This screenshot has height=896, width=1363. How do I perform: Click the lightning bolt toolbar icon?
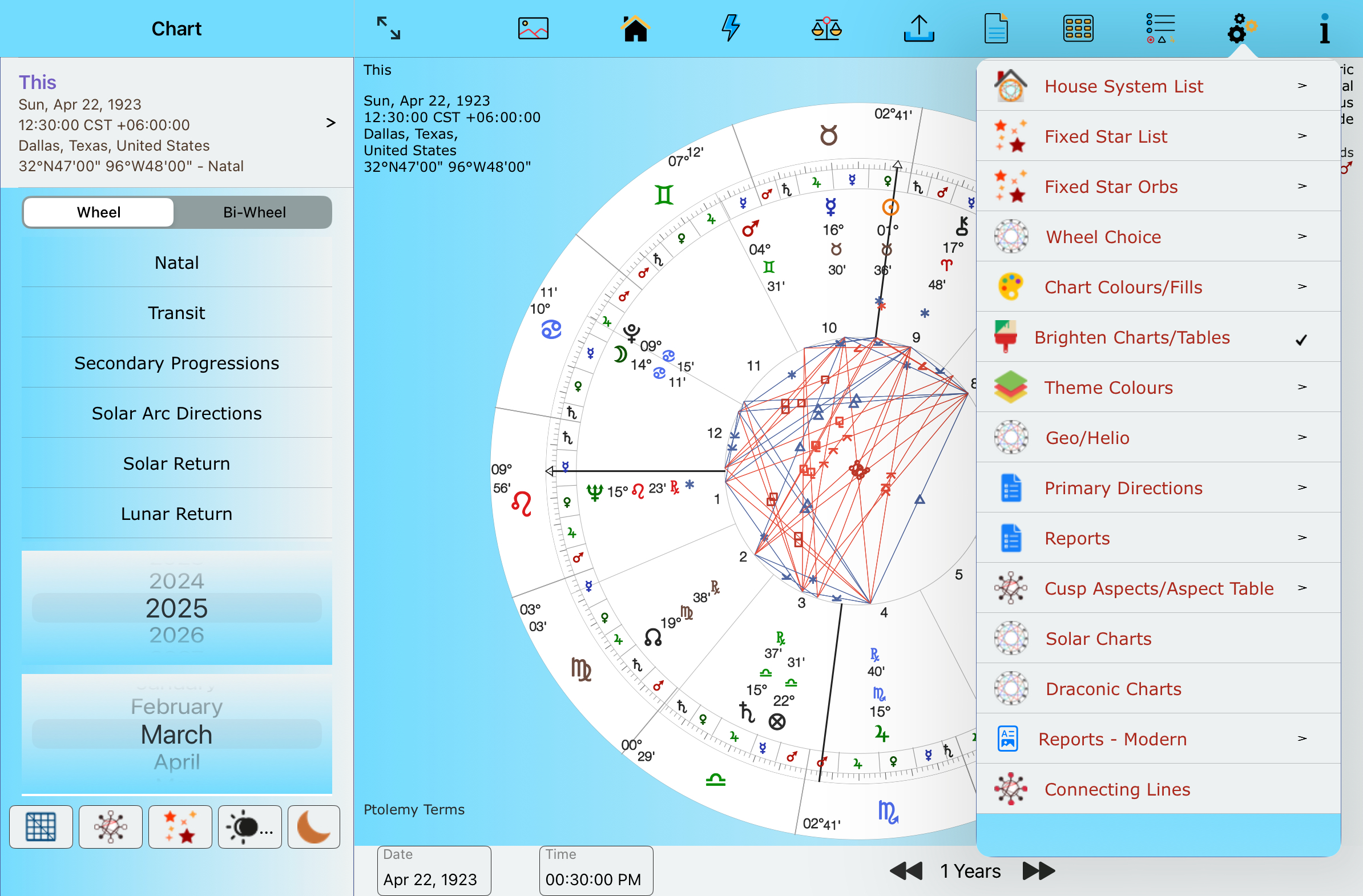[730, 28]
